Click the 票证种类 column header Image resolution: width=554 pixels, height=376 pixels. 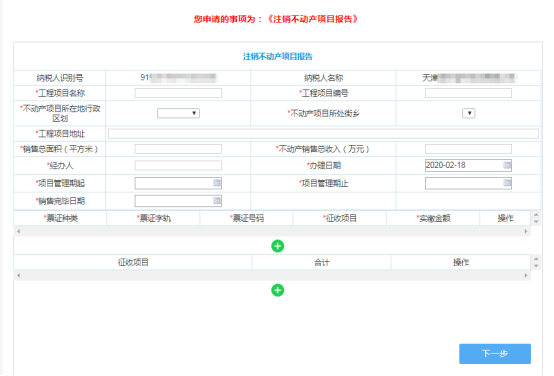[x=60, y=218]
